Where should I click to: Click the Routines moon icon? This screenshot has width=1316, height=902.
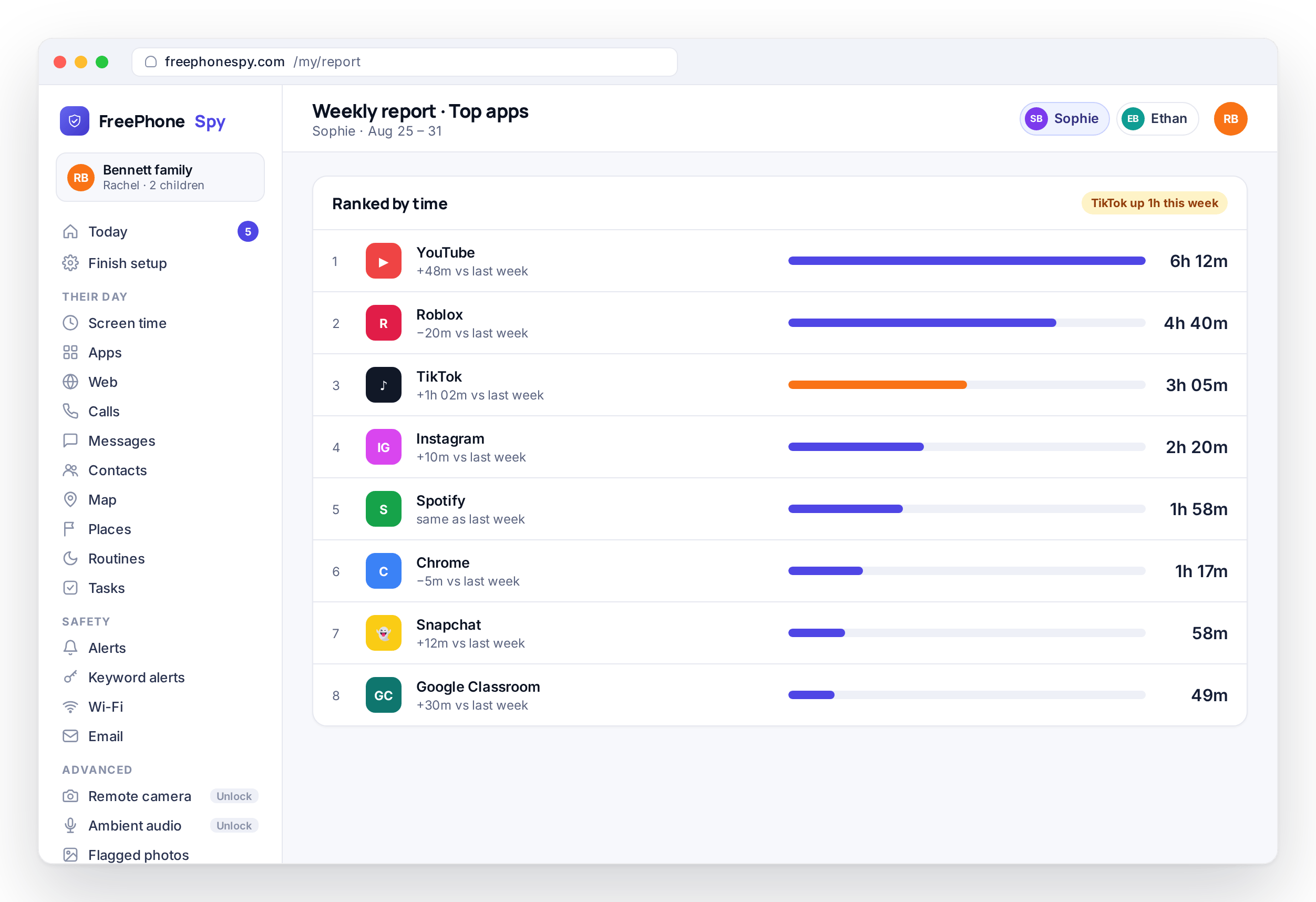click(x=70, y=559)
